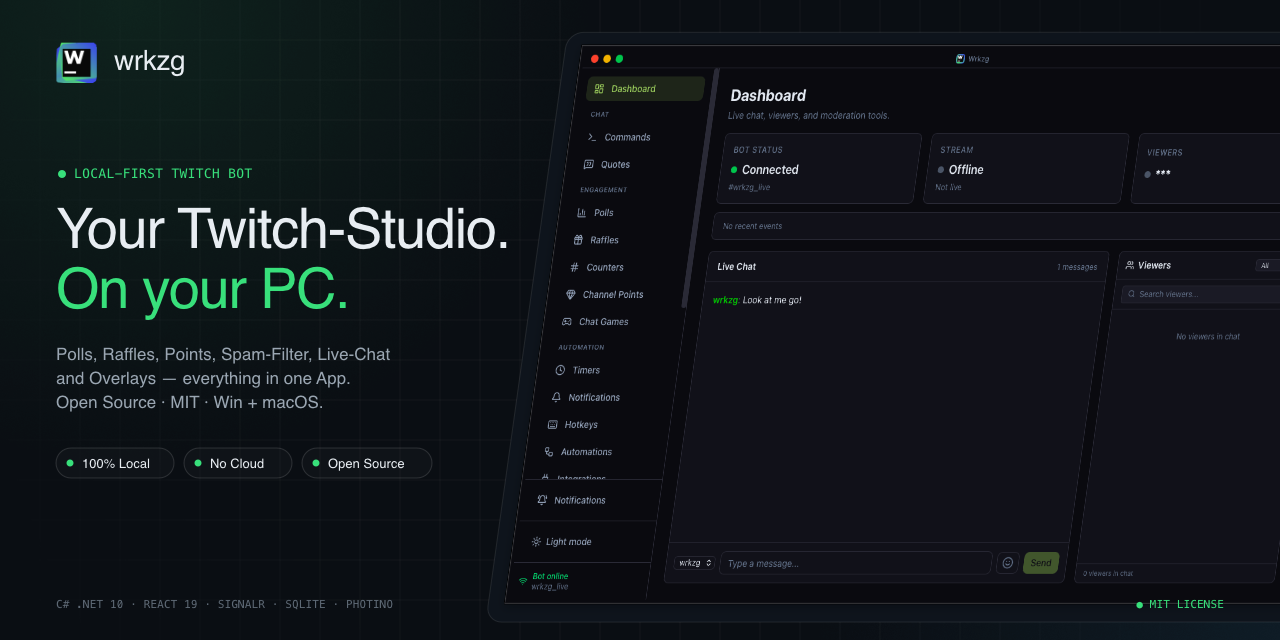Open Raffles using the gift icon
Viewport: 1280px width, 640px height.
(x=579, y=240)
